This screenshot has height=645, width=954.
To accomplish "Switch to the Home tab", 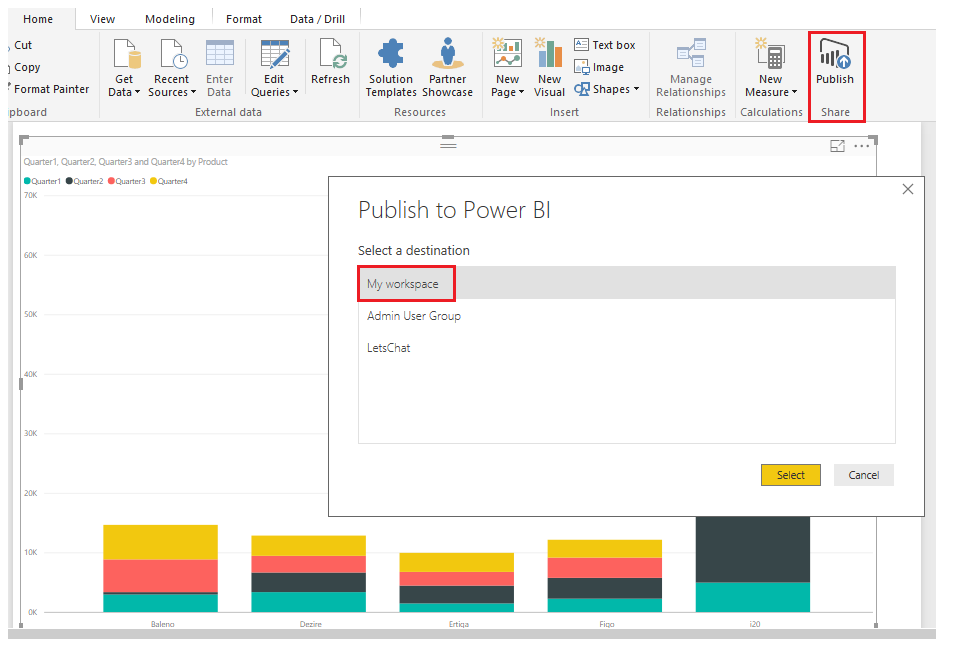I will [38, 19].
